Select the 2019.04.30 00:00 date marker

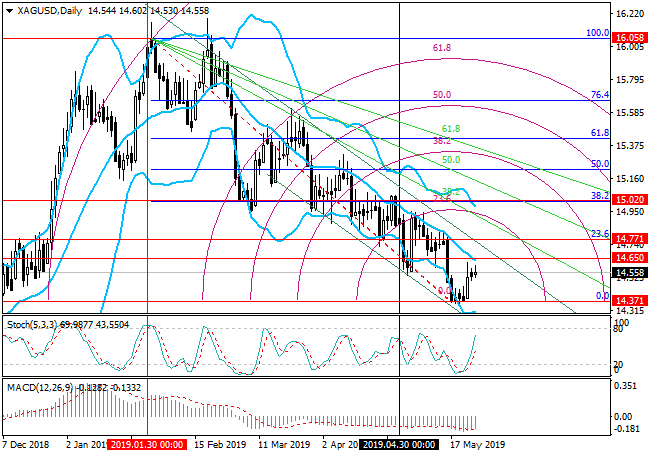tap(399, 442)
